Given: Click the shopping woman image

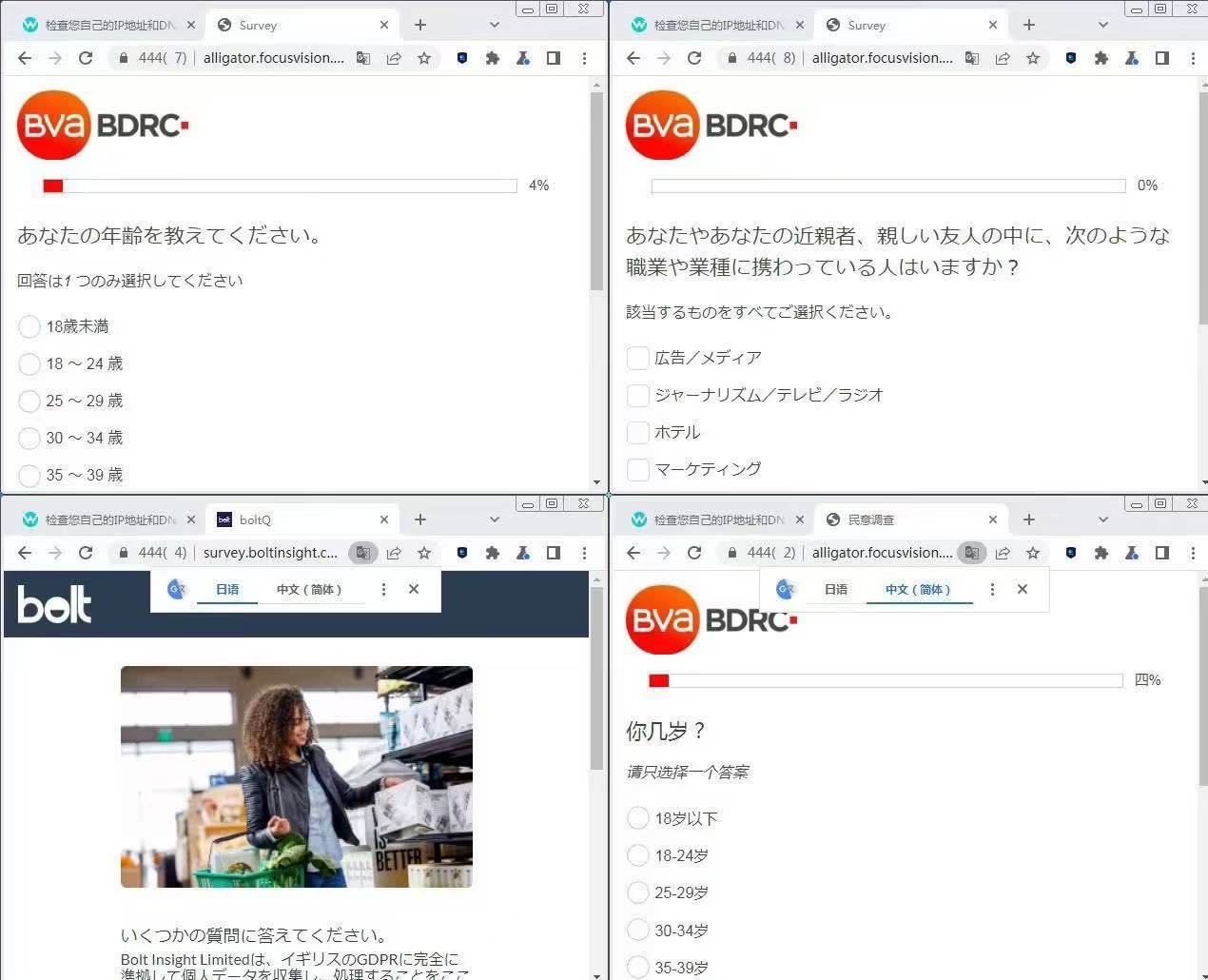Looking at the screenshot, I should 297,777.
